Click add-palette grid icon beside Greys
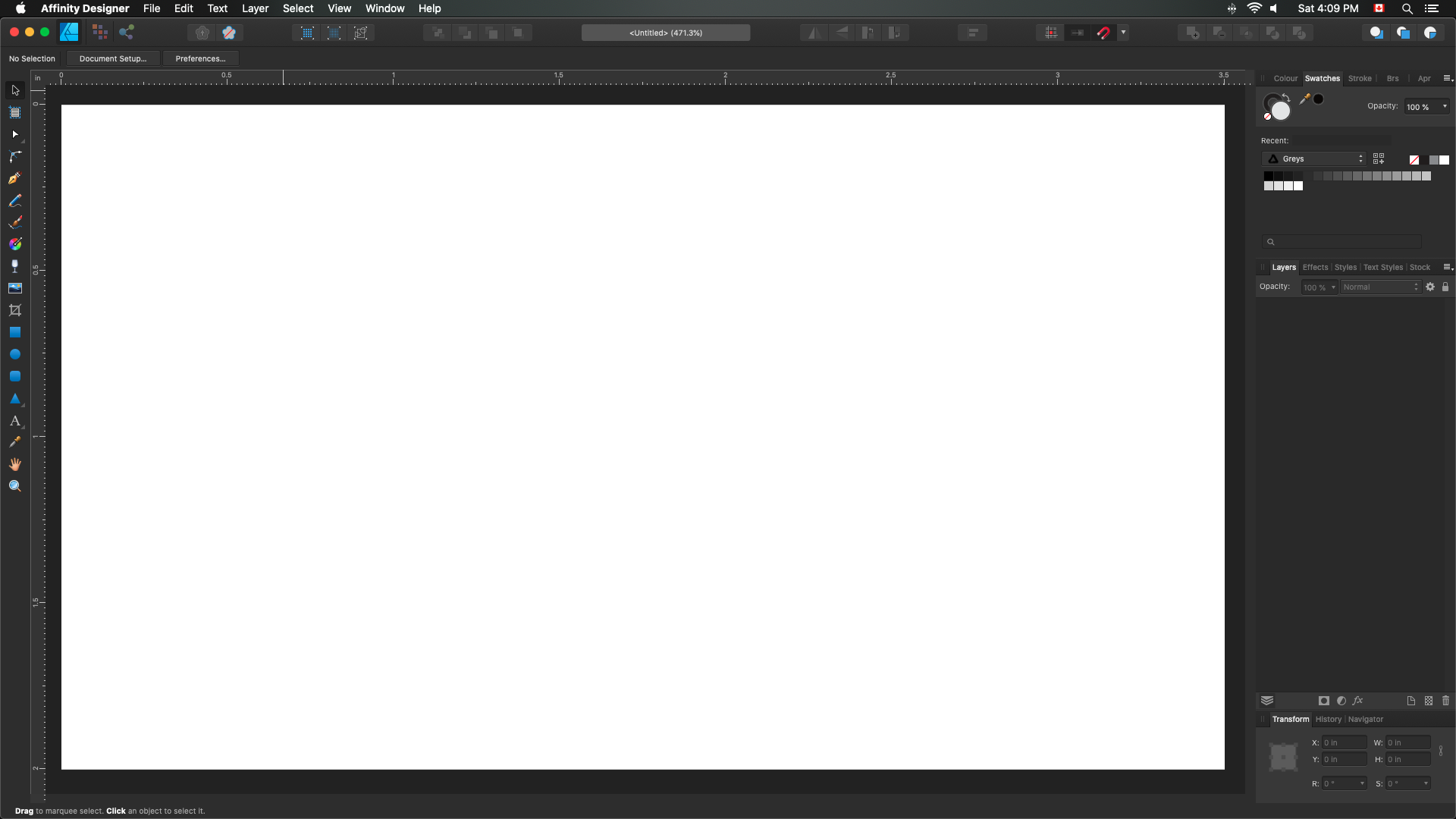Image resolution: width=1456 pixels, height=819 pixels. pyautogui.click(x=1379, y=158)
